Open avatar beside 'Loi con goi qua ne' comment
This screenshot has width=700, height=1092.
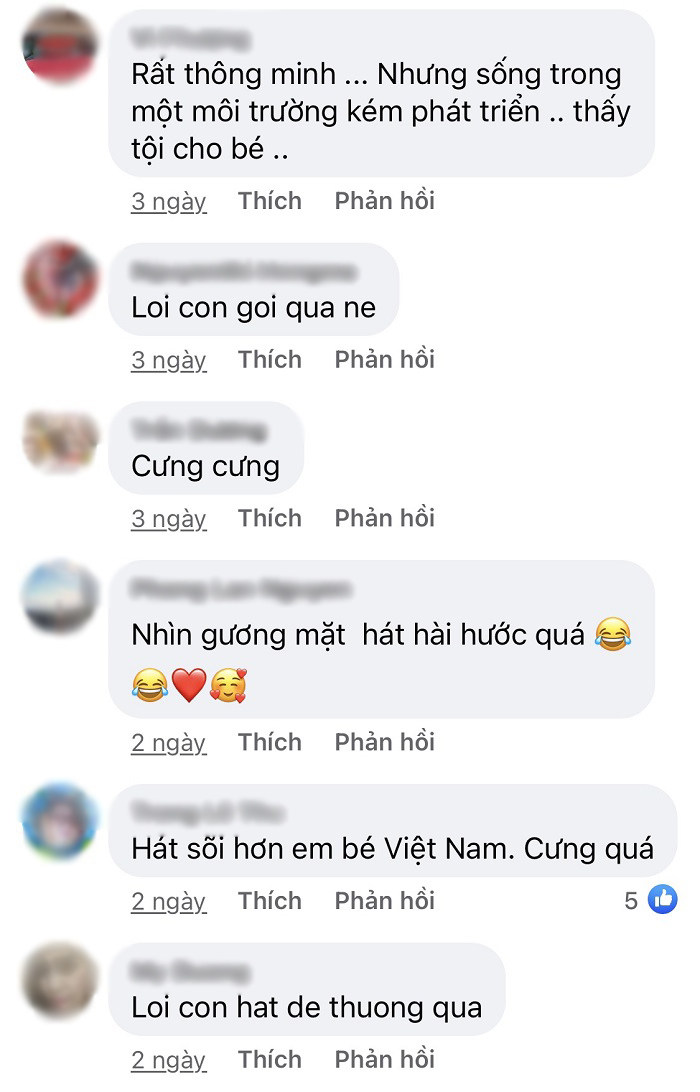(61, 279)
